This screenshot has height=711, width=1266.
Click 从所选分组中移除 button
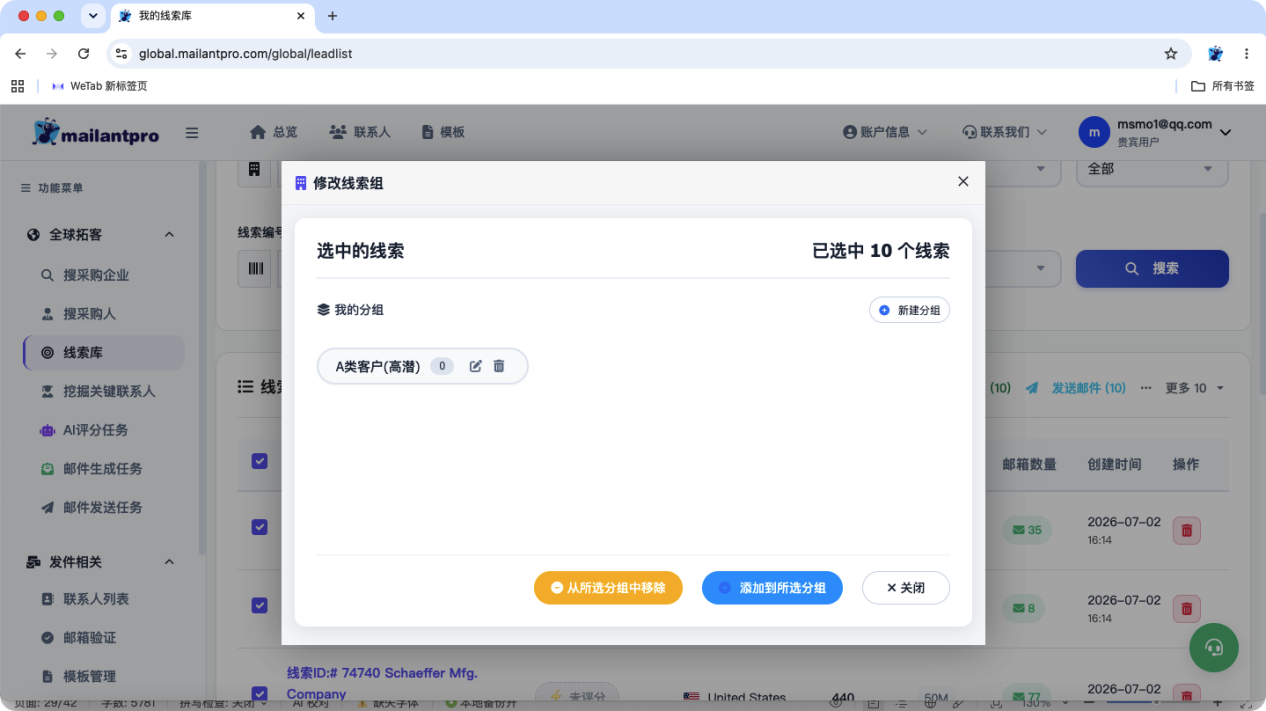click(x=608, y=588)
